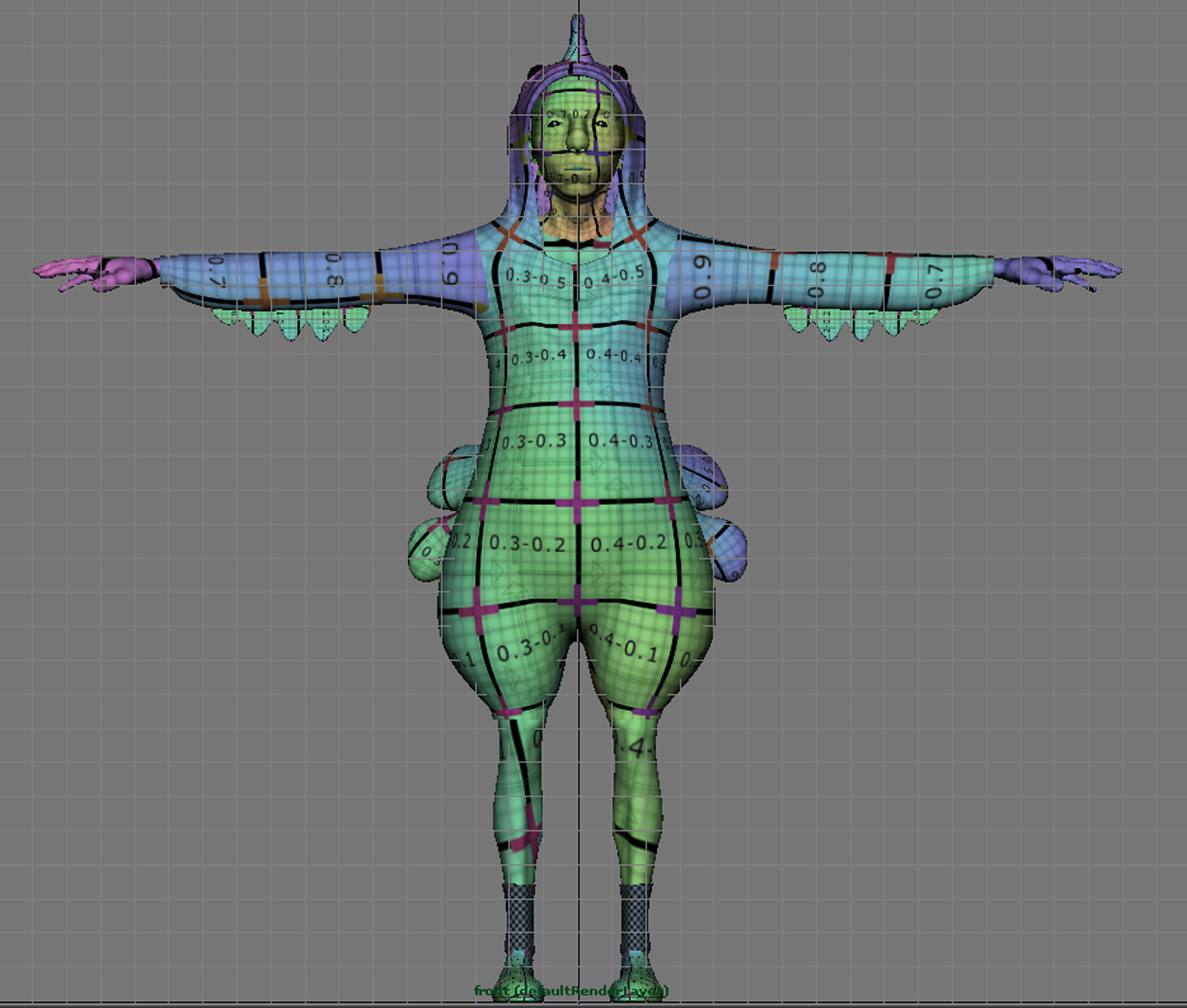Select the 0.4-0.2 hip region
The width and height of the screenshot is (1187, 1008).
[x=628, y=543]
